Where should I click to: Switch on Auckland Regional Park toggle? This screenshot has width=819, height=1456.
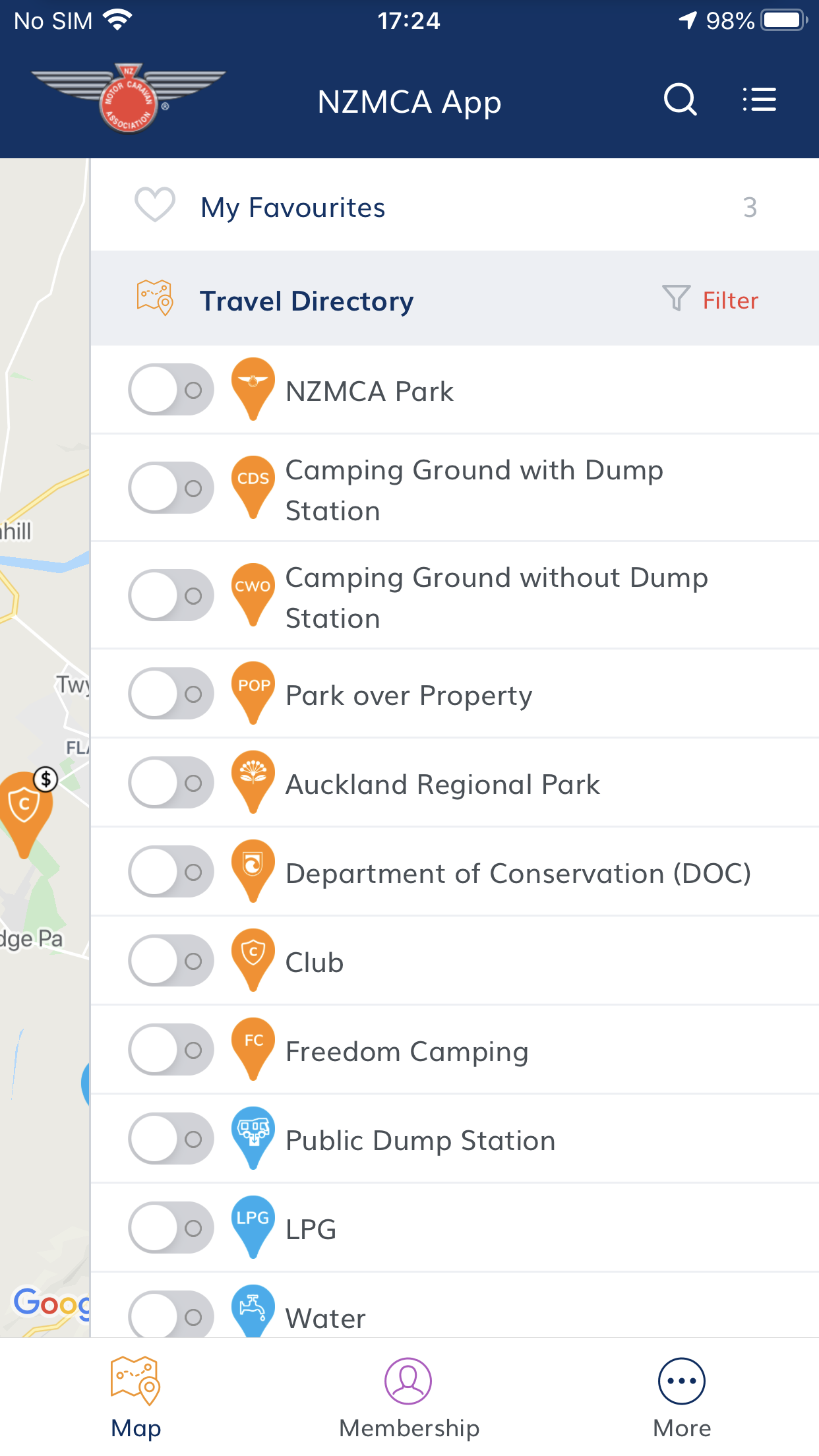point(171,783)
